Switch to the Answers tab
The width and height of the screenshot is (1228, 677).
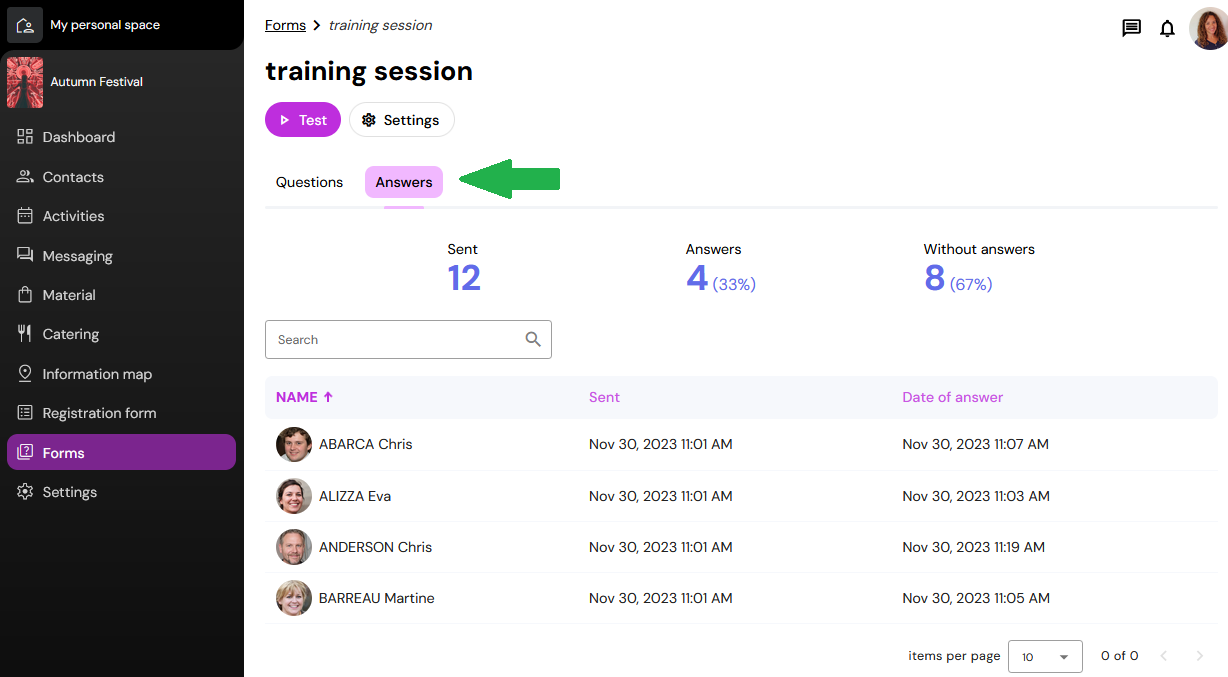coord(404,182)
